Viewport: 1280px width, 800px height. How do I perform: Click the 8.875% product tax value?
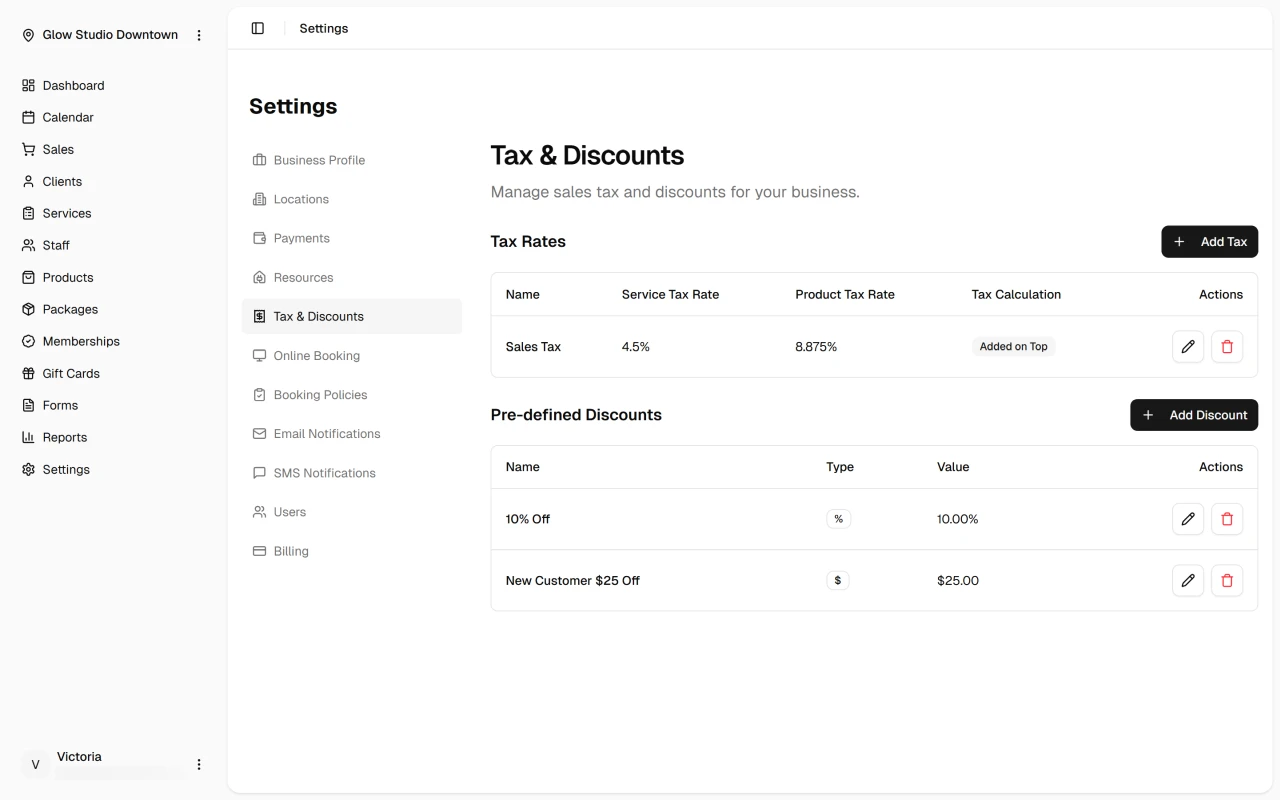click(816, 347)
